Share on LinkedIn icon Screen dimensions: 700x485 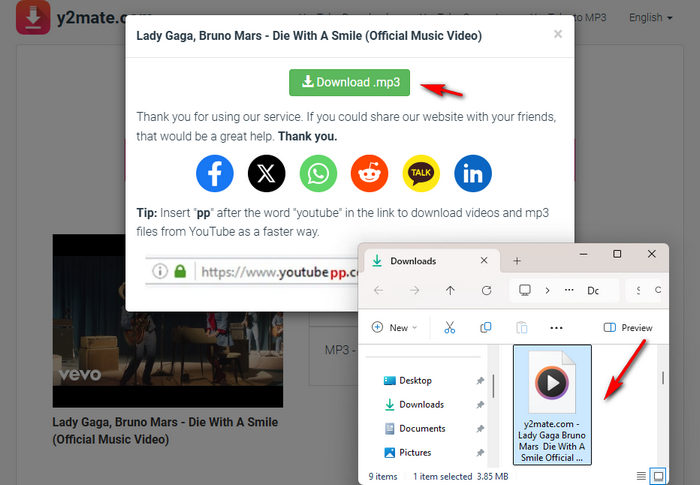[x=473, y=173]
